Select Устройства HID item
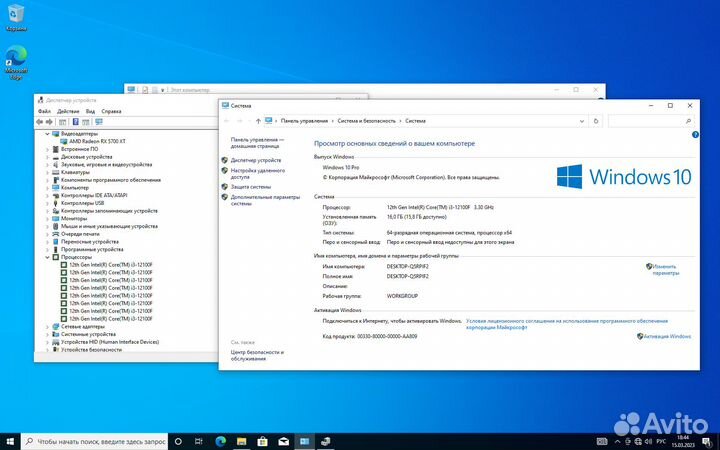Viewport: 720px width, 450px height. point(109,342)
